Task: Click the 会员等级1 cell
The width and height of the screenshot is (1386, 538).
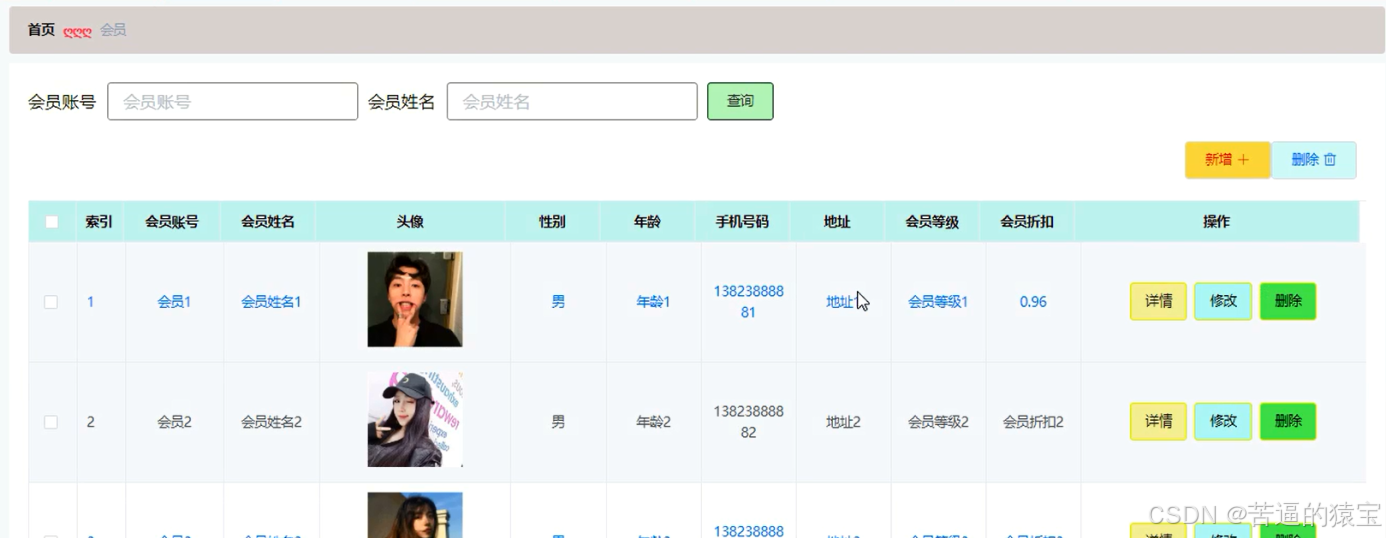Action: point(938,302)
